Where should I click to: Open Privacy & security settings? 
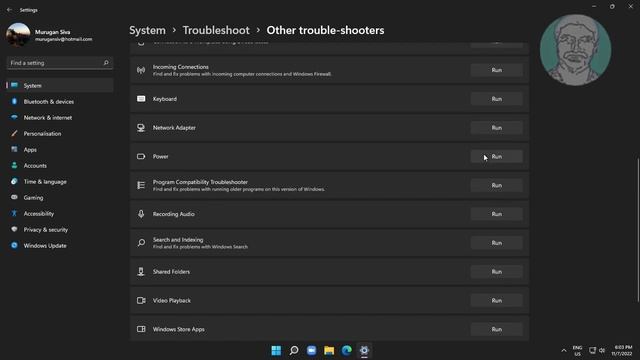coord(60,229)
